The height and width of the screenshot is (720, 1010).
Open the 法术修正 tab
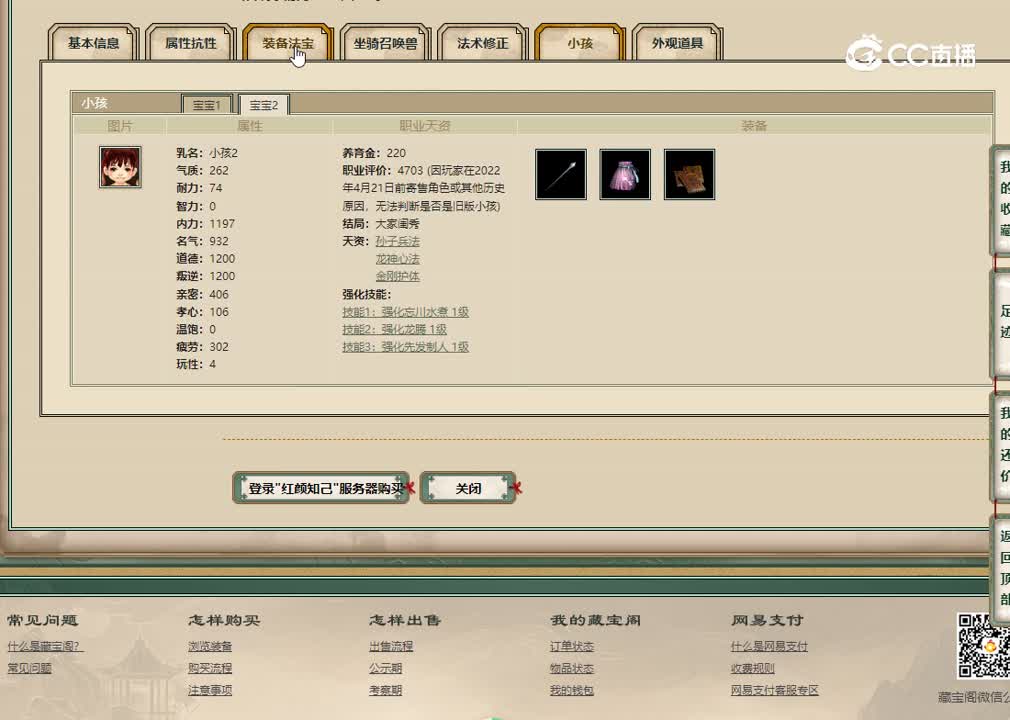[x=482, y=42]
